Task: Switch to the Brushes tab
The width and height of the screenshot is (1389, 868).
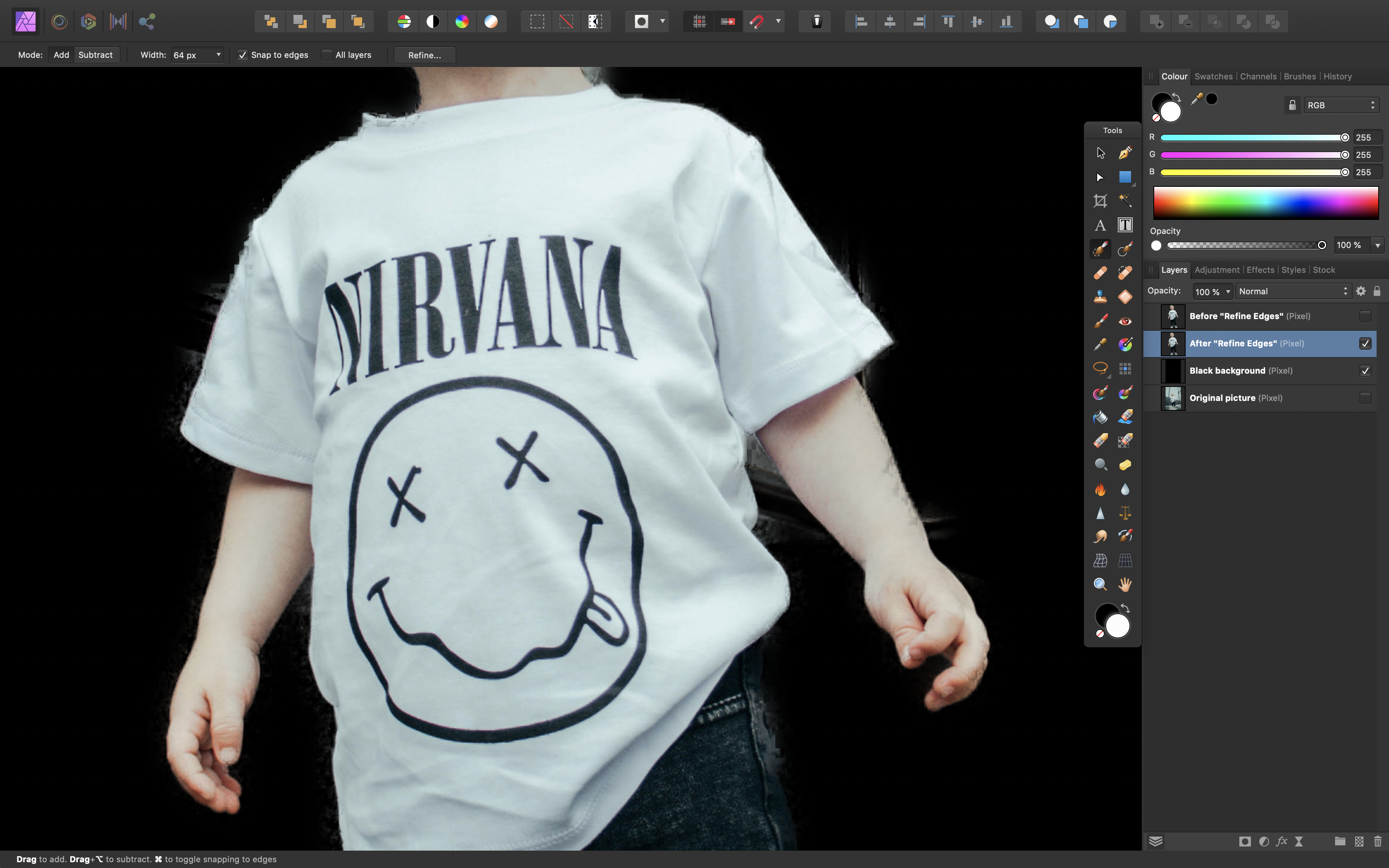Action: coord(1299,76)
